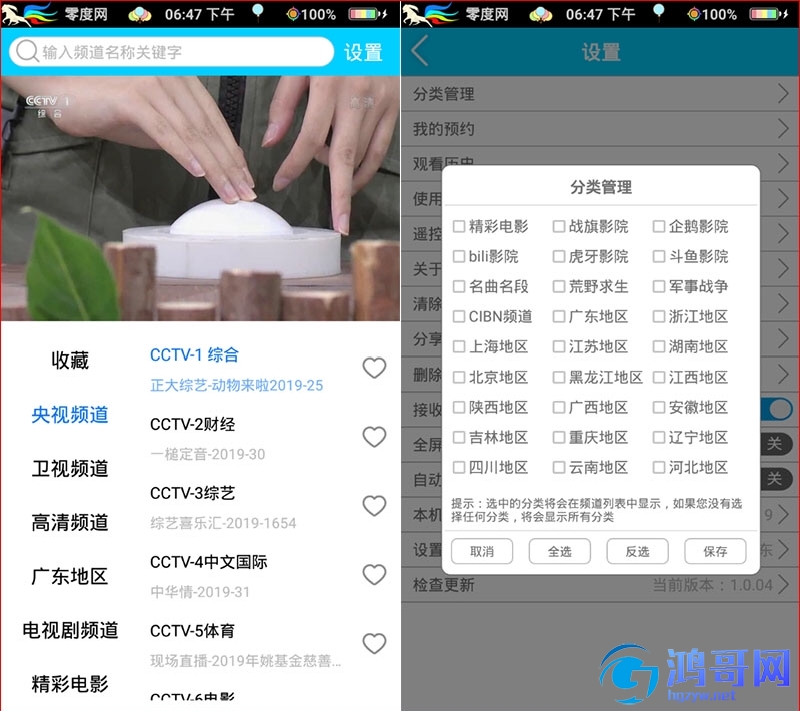Screen dimensions: 800x711
Task: Cancel the 分类管理 dialog with 取消
Action: pos(482,551)
